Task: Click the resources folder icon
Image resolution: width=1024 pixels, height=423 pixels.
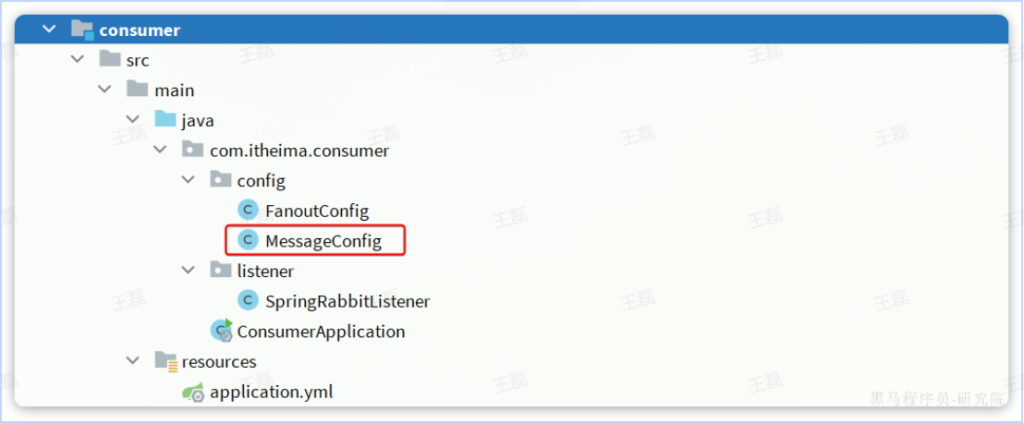Action: (x=165, y=361)
